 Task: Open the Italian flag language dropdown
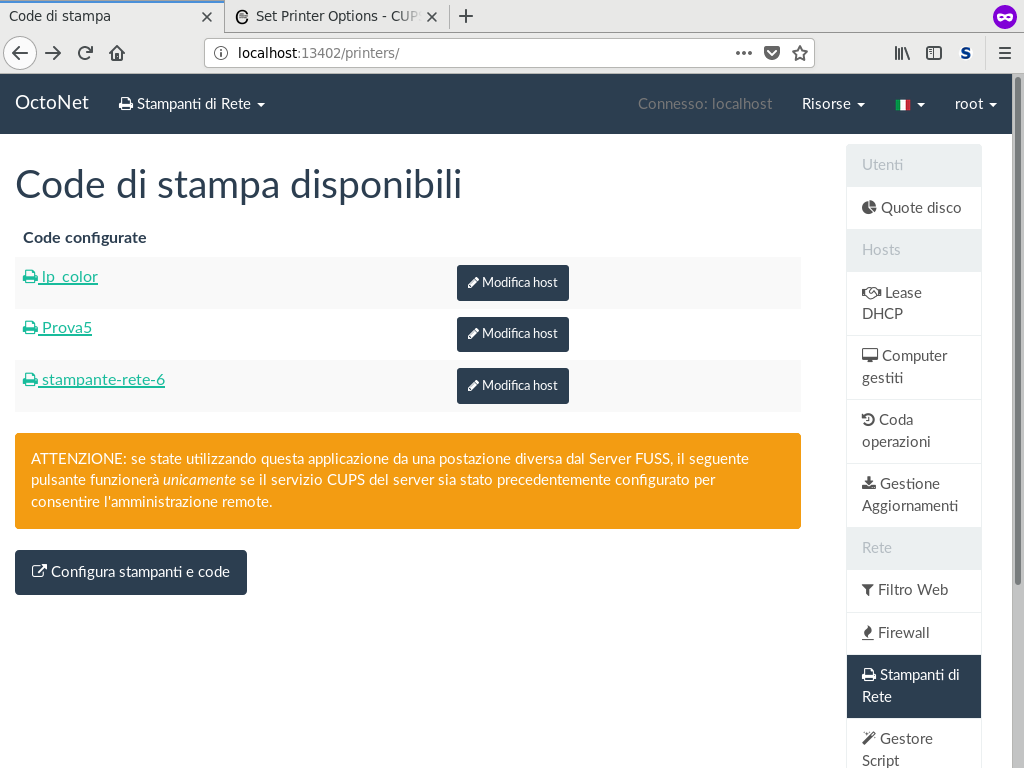tap(910, 104)
